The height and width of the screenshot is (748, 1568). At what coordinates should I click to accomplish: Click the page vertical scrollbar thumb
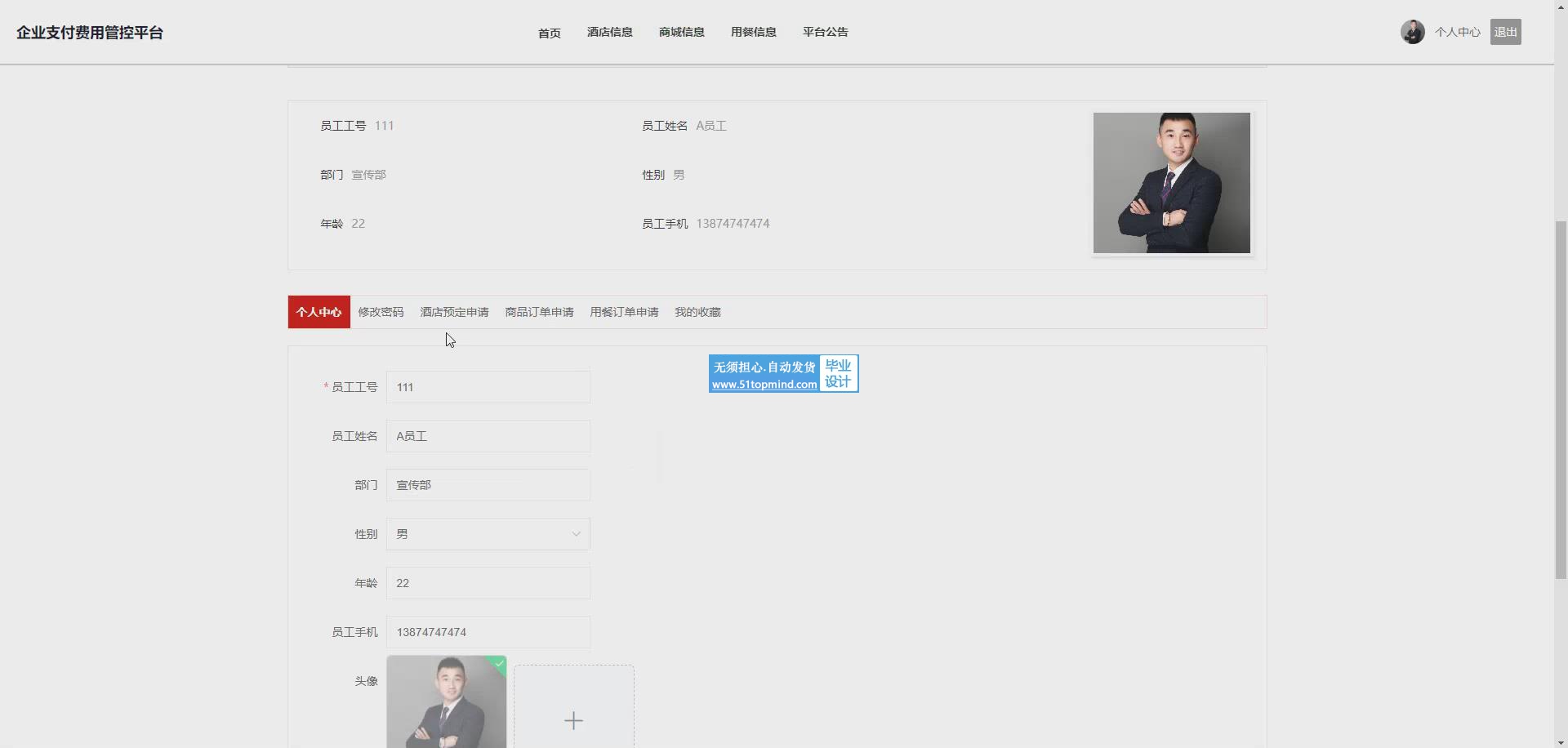1561,400
